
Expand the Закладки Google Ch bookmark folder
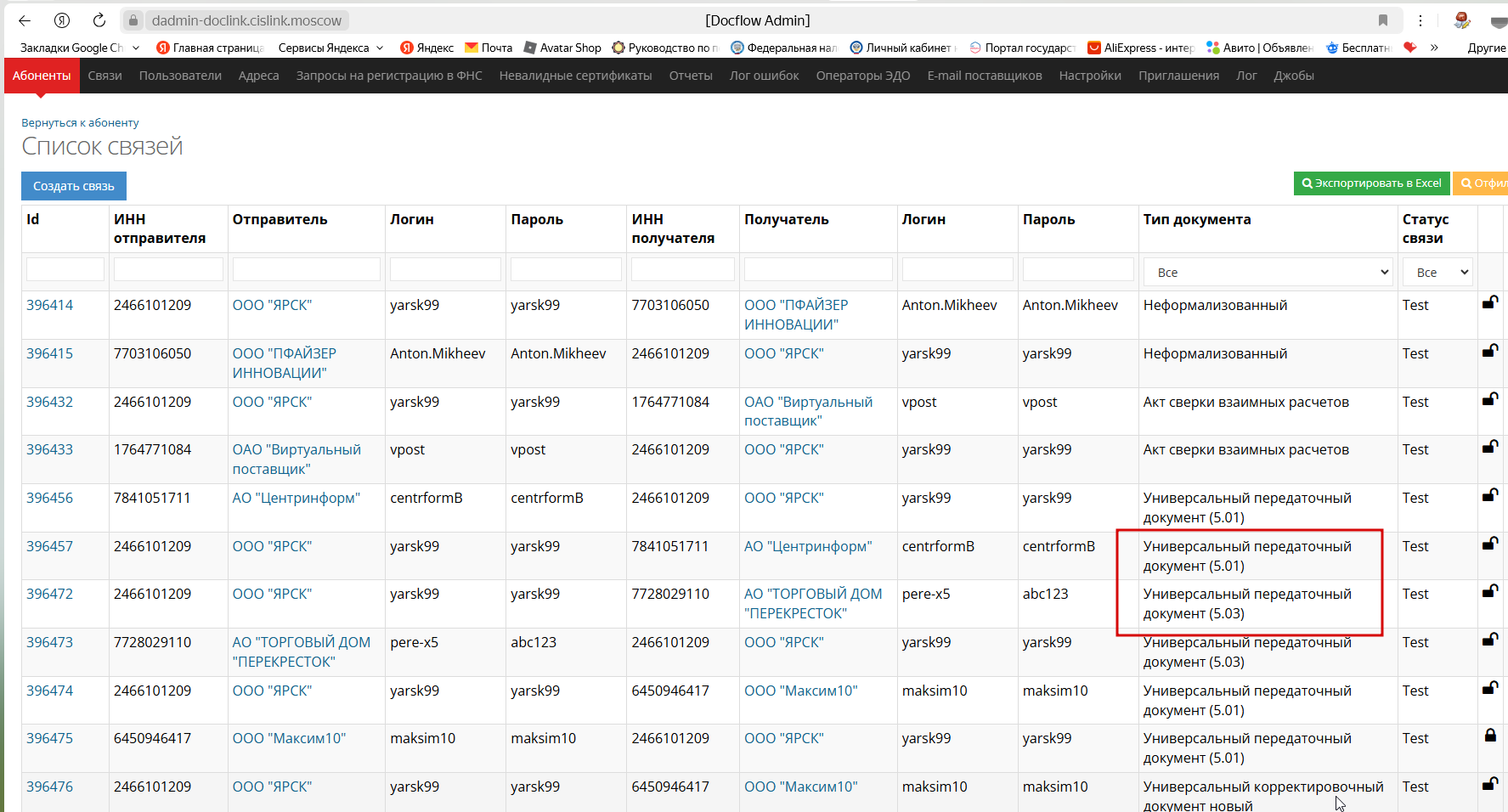[x=79, y=48]
